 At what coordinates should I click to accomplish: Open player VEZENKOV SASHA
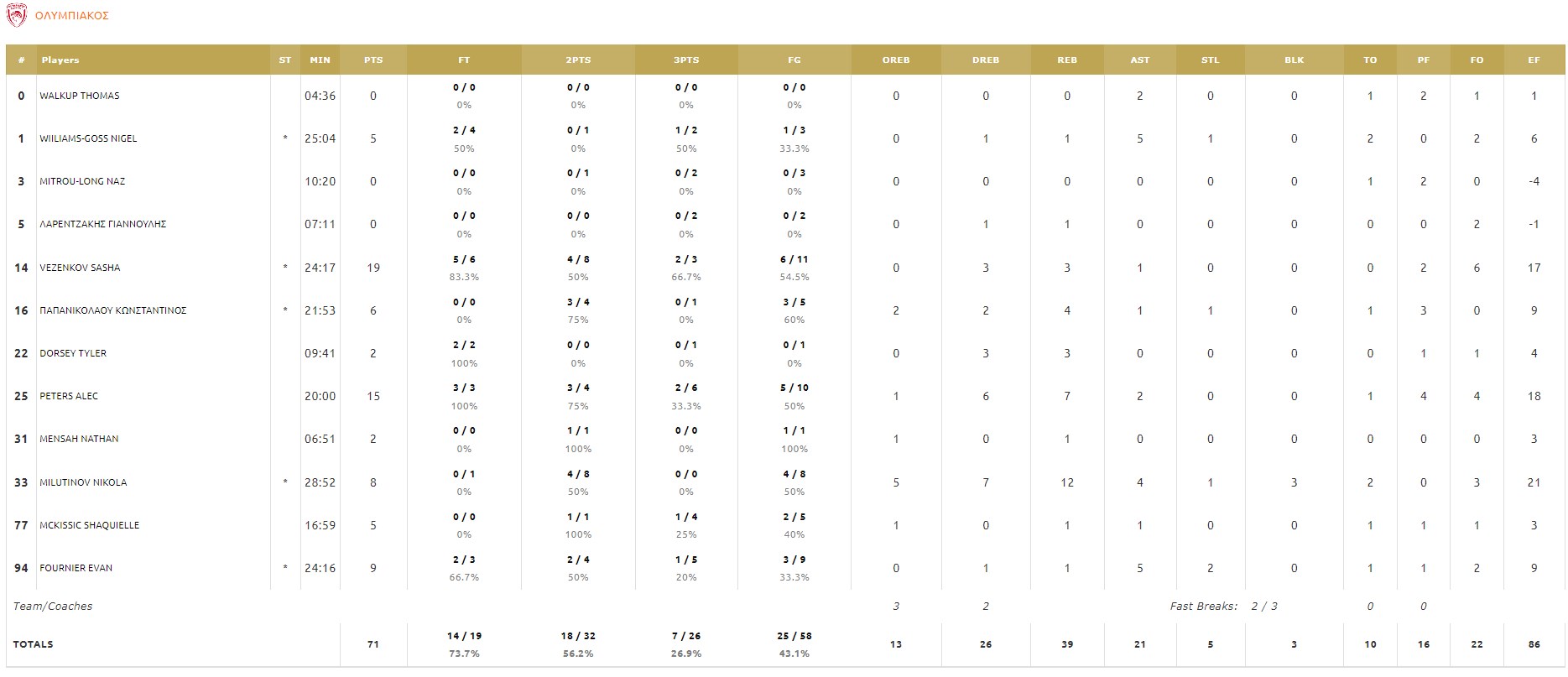tap(80, 268)
